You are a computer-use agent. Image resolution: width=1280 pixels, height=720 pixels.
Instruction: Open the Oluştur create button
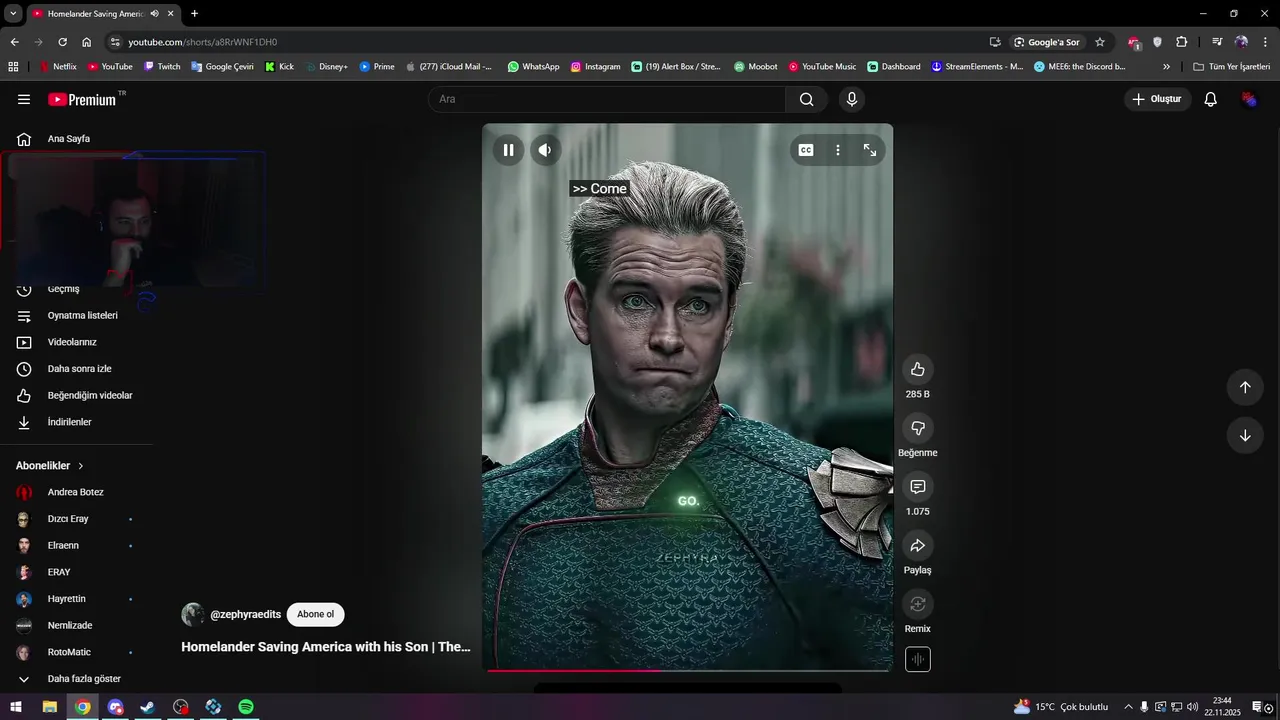tap(1157, 99)
